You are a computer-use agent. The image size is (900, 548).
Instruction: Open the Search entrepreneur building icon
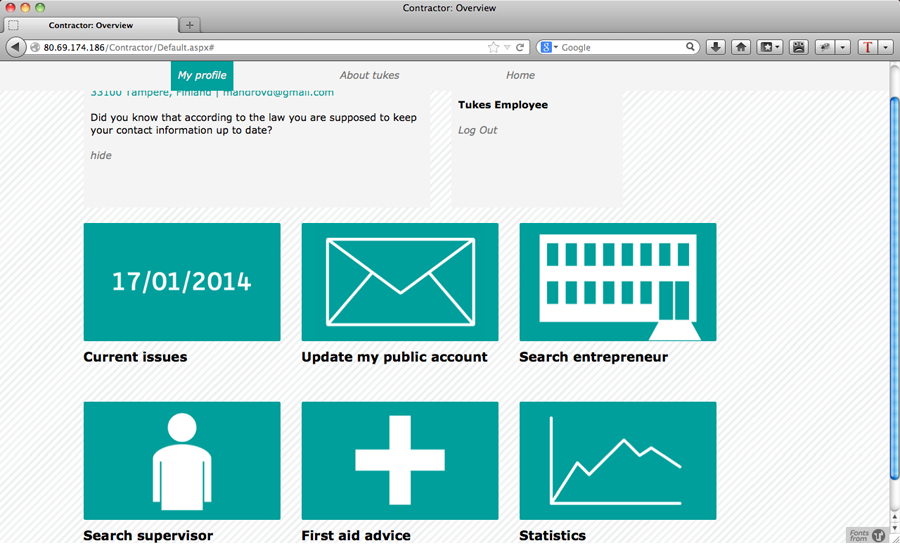pos(618,282)
